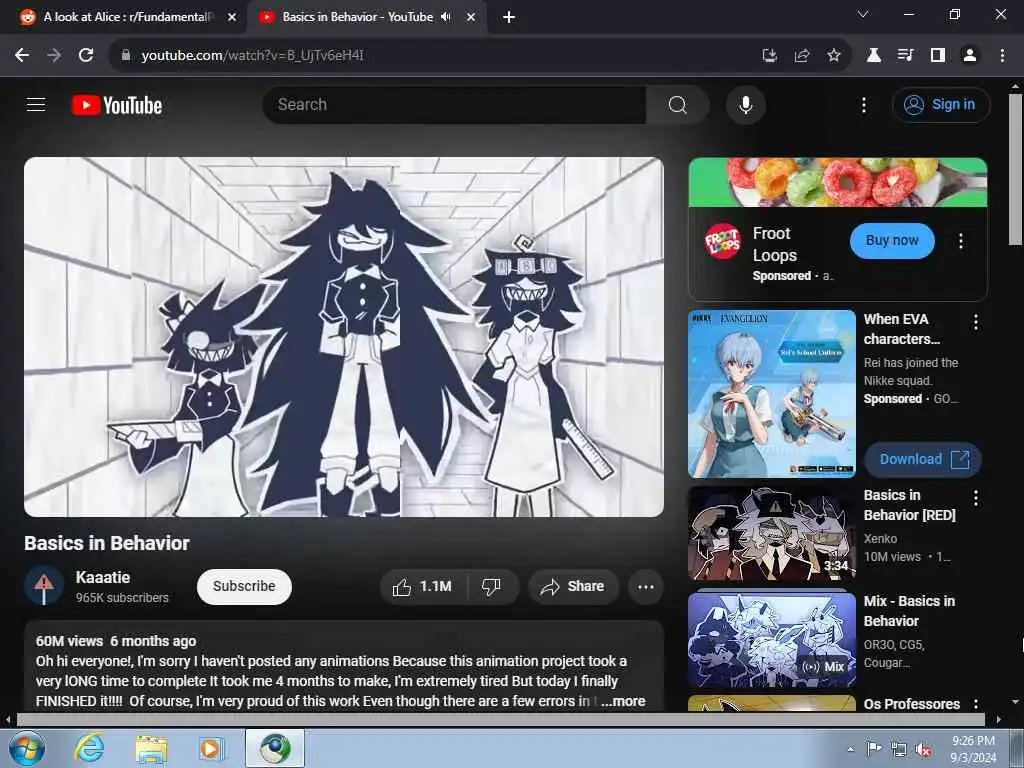The height and width of the screenshot is (768, 1024).
Task: Open Windows Explorer folder in taskbar
Action: [x=151, y=748]
